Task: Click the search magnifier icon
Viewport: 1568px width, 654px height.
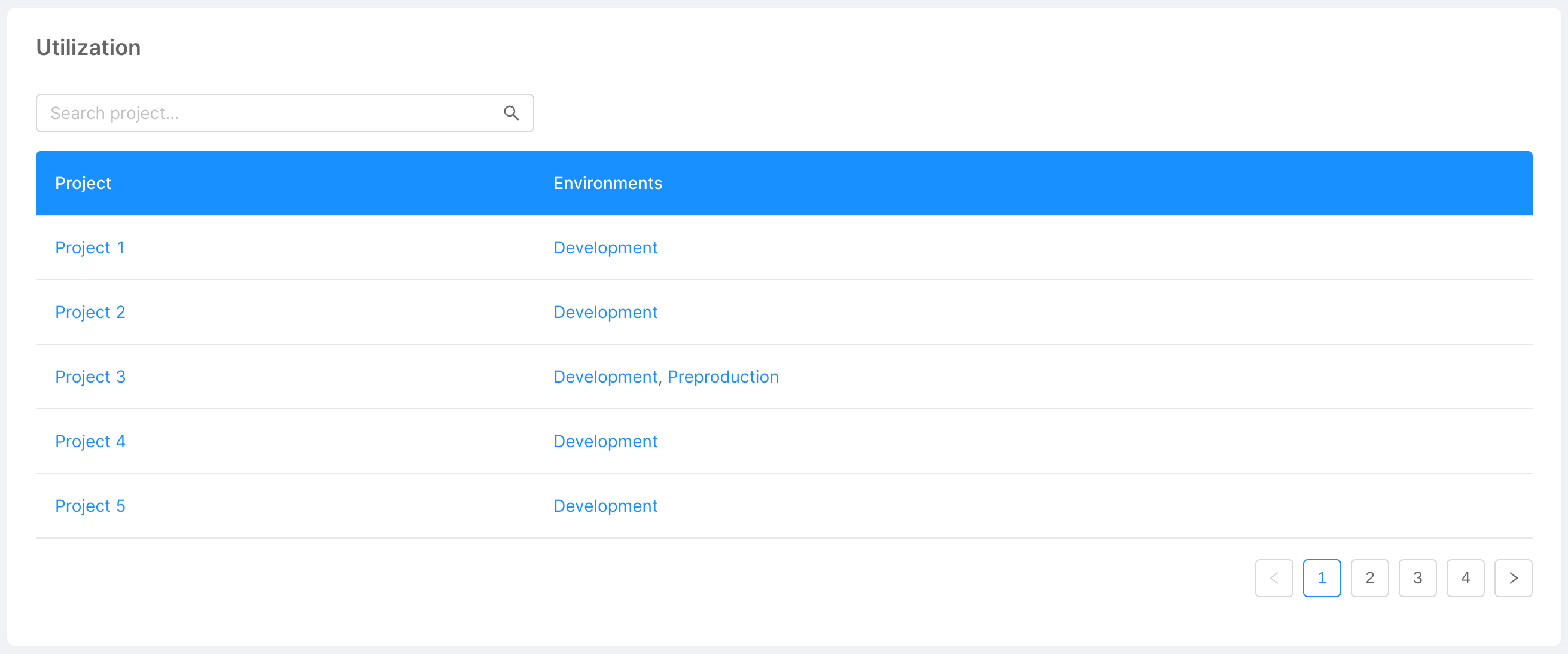Action: (x=511, y=113)
